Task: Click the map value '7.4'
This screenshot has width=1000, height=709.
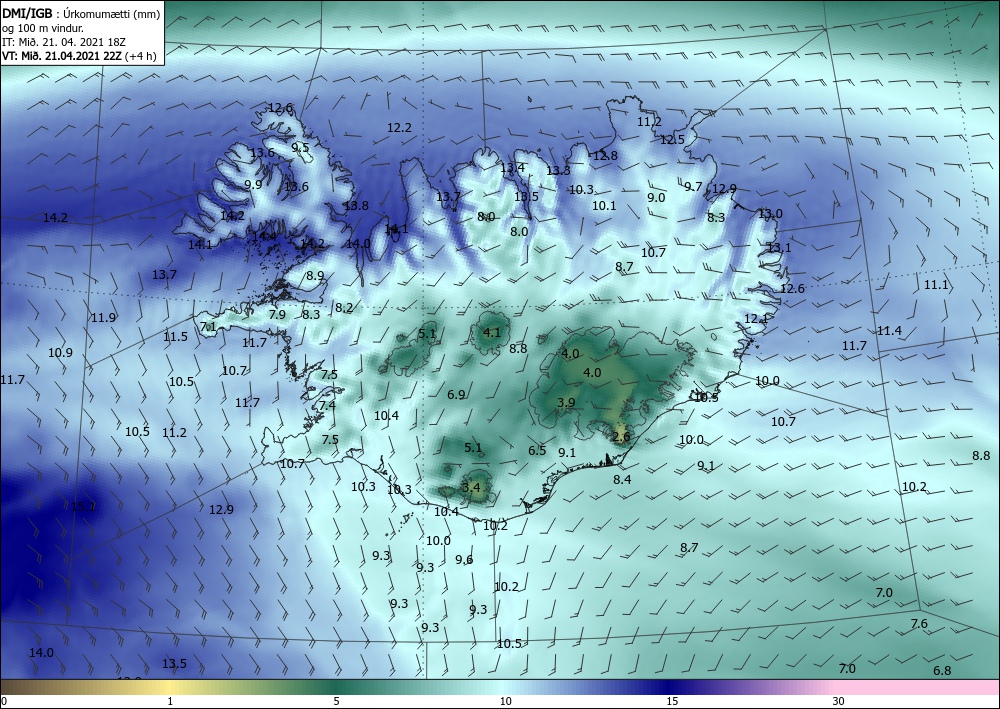Action: 327,406
